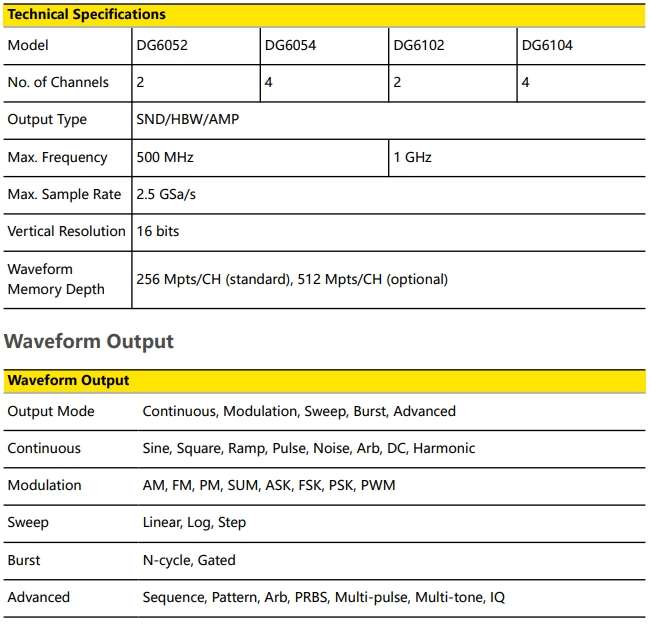Click the large Waveform Output section heading

(89, 341)
